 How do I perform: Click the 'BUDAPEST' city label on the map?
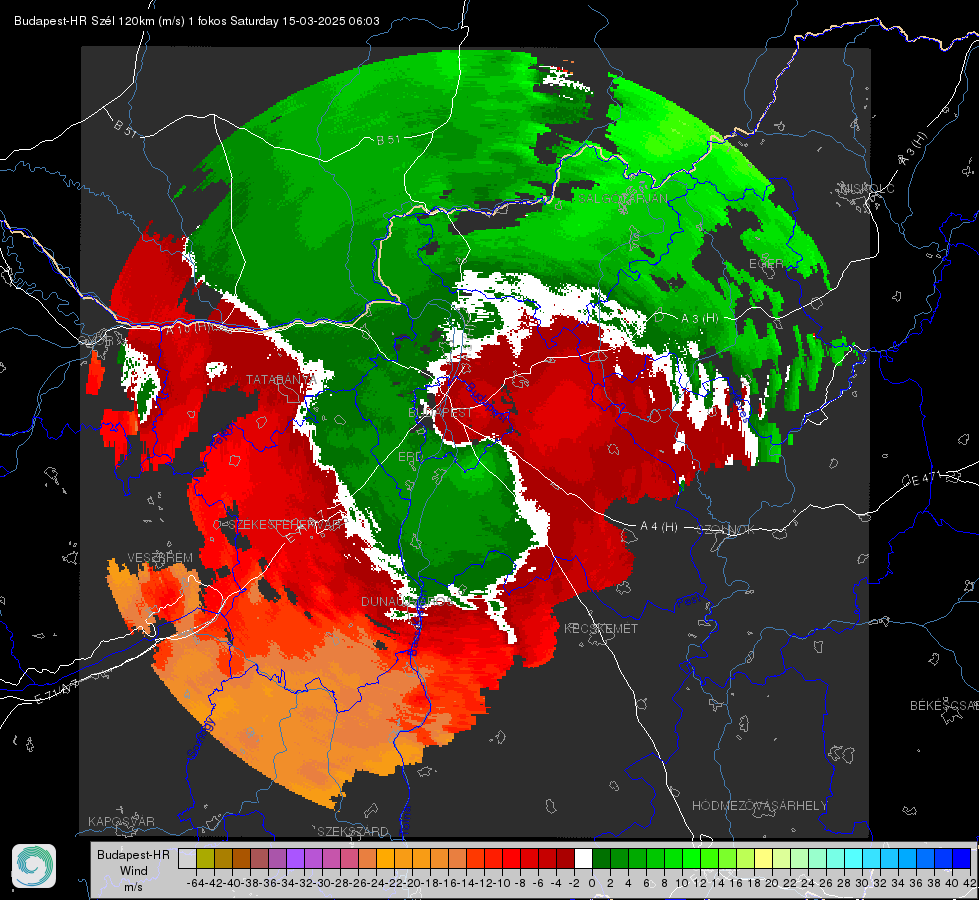[440, 413]
